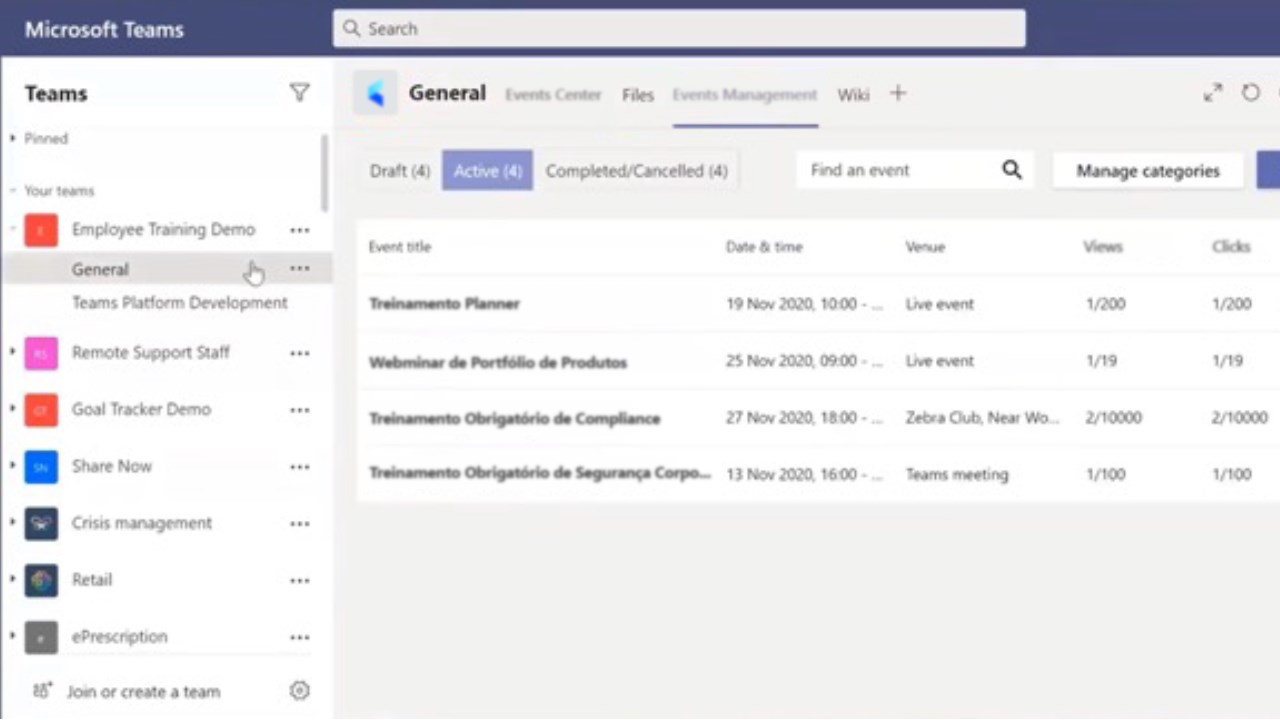
Task: Click date cell 25 Nov 2020, 09:00
Action: point(805,361)
